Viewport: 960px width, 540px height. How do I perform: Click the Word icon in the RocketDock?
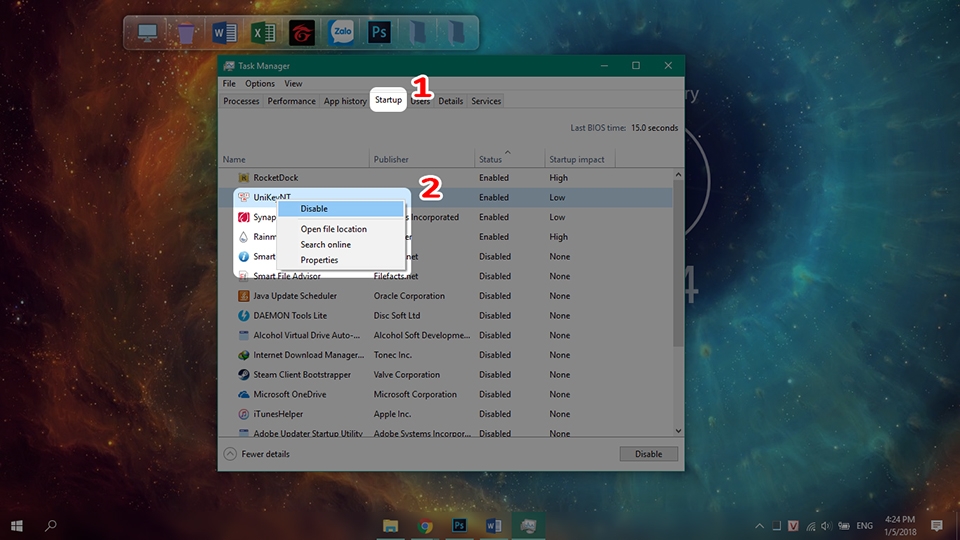(x=224, y=32)
